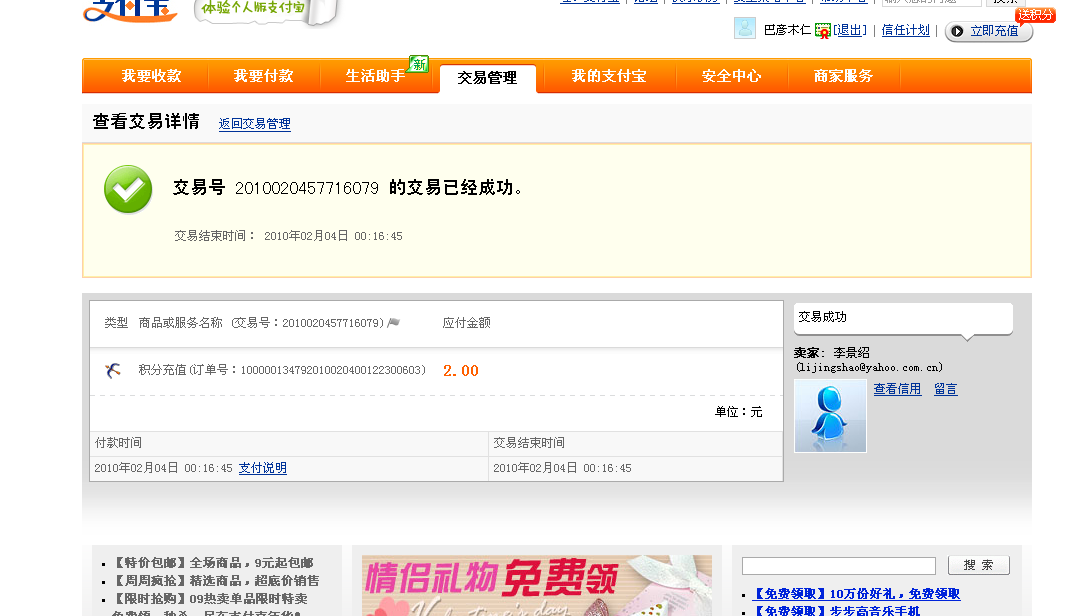Click the user avatar beside 巴彦木仁
Image resolution: width=1080 pixels, height=616 pixels.
coord(745,28)
